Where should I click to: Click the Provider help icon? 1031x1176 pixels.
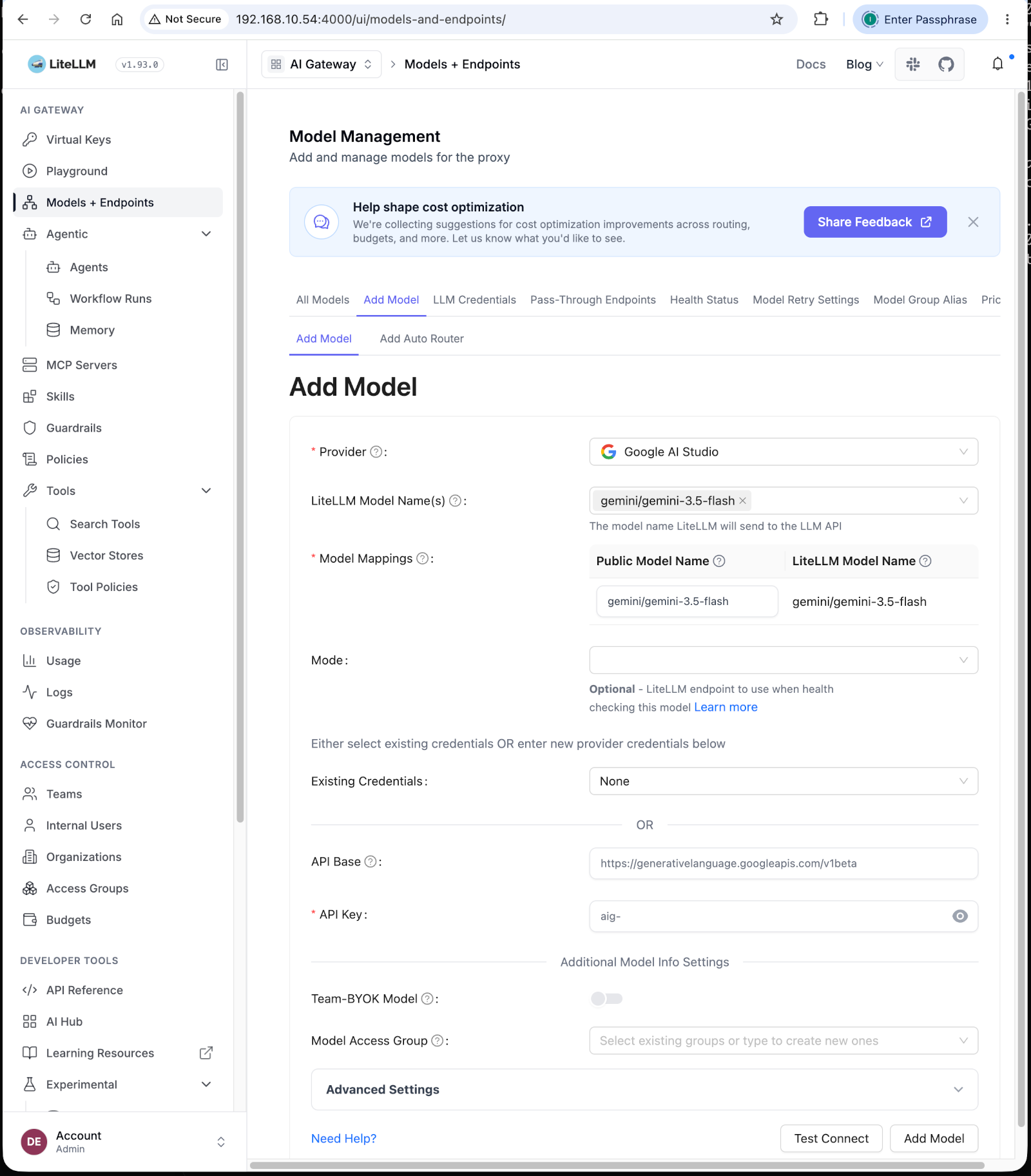point(376,452)
